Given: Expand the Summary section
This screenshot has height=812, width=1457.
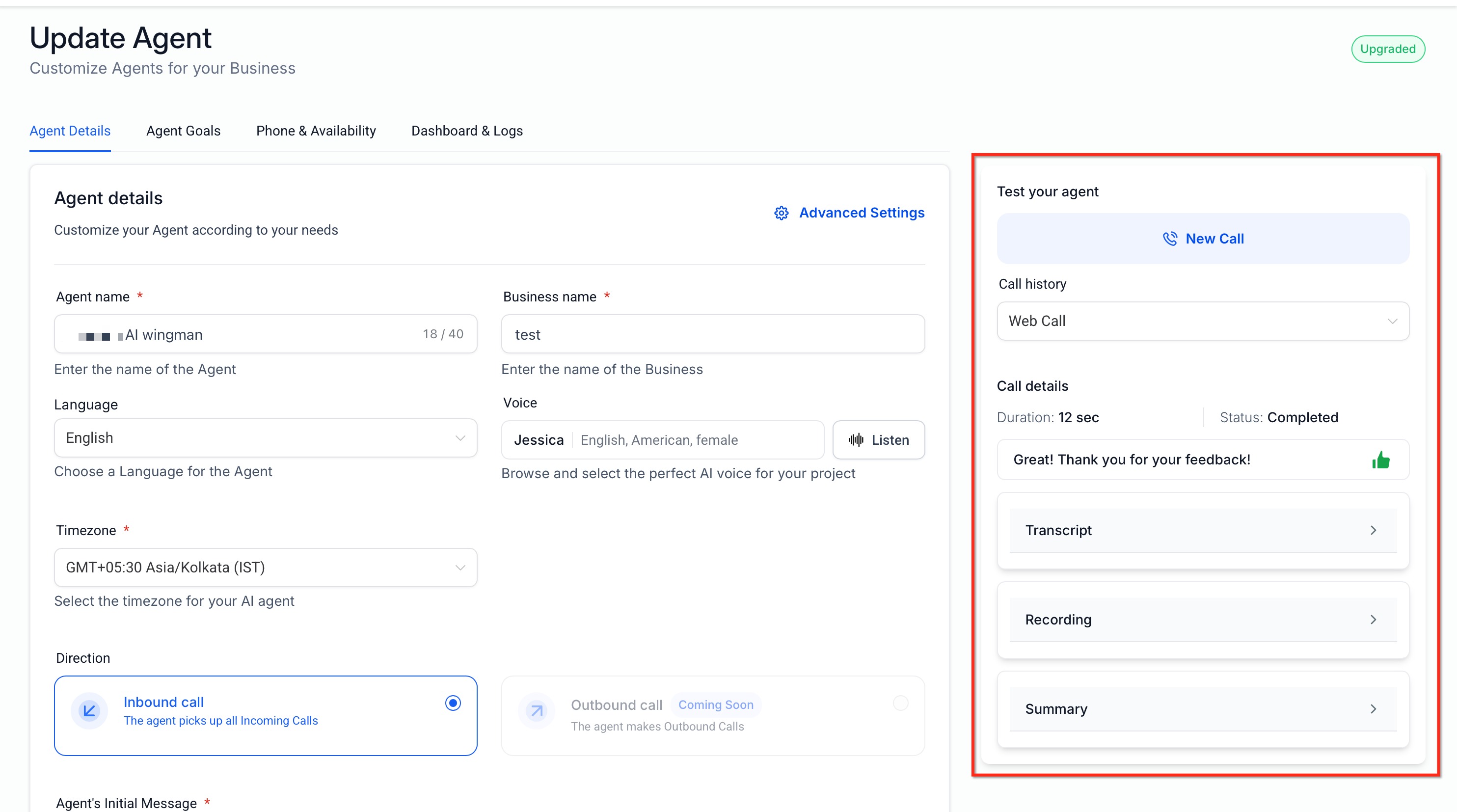Looking at the screenshot, I should pyautogui.click(x=1203, y=709).
